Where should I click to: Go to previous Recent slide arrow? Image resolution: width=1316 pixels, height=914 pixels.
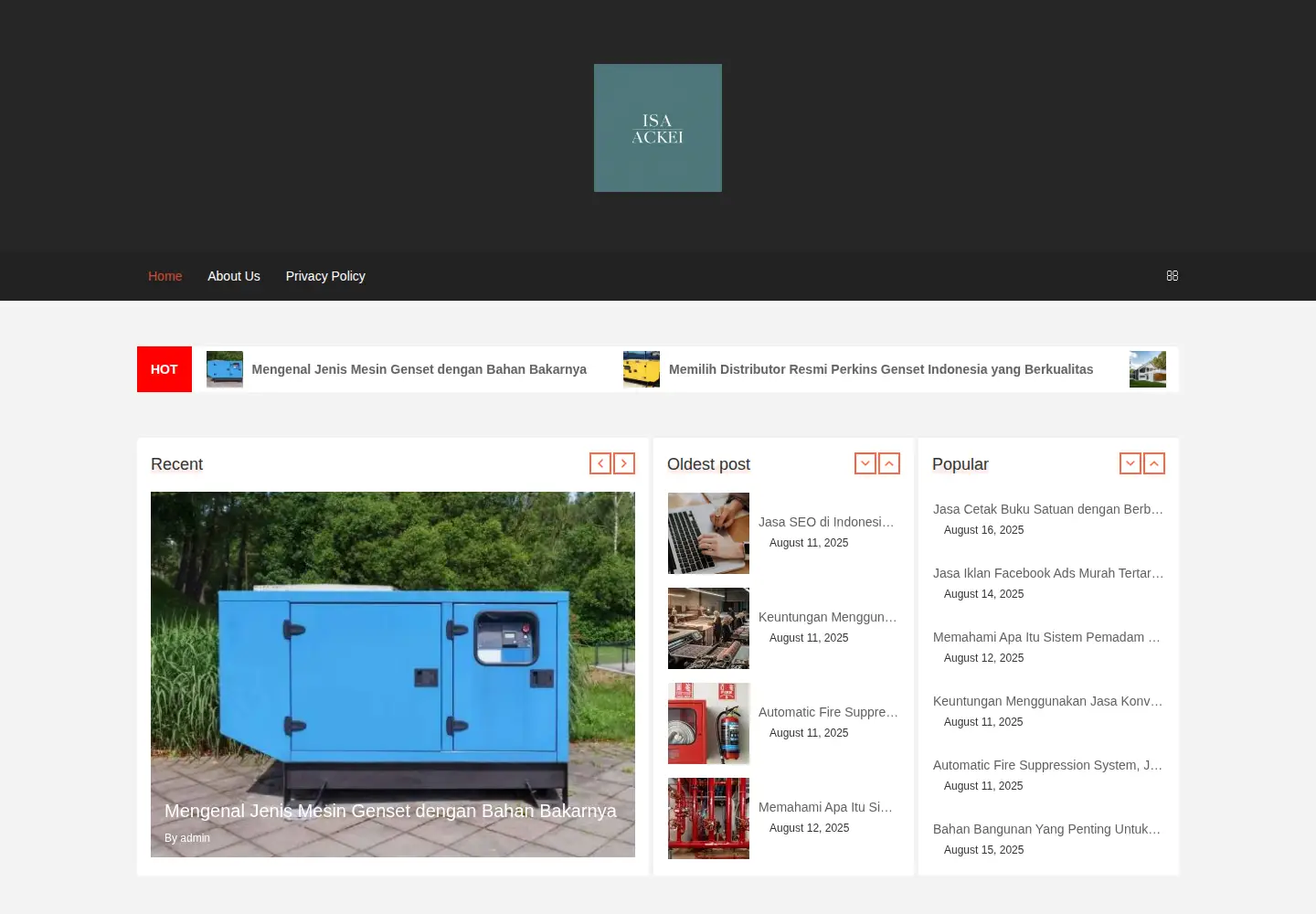600,463
